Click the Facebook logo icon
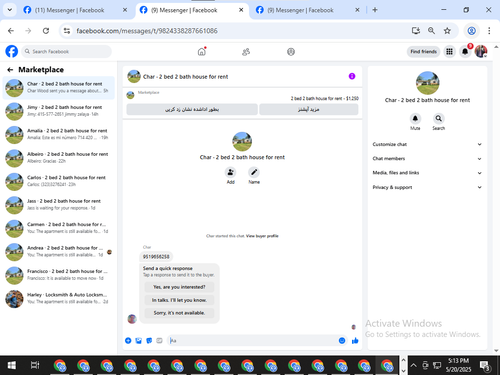This screenshot has width=500, height=375. click(12, 51)
